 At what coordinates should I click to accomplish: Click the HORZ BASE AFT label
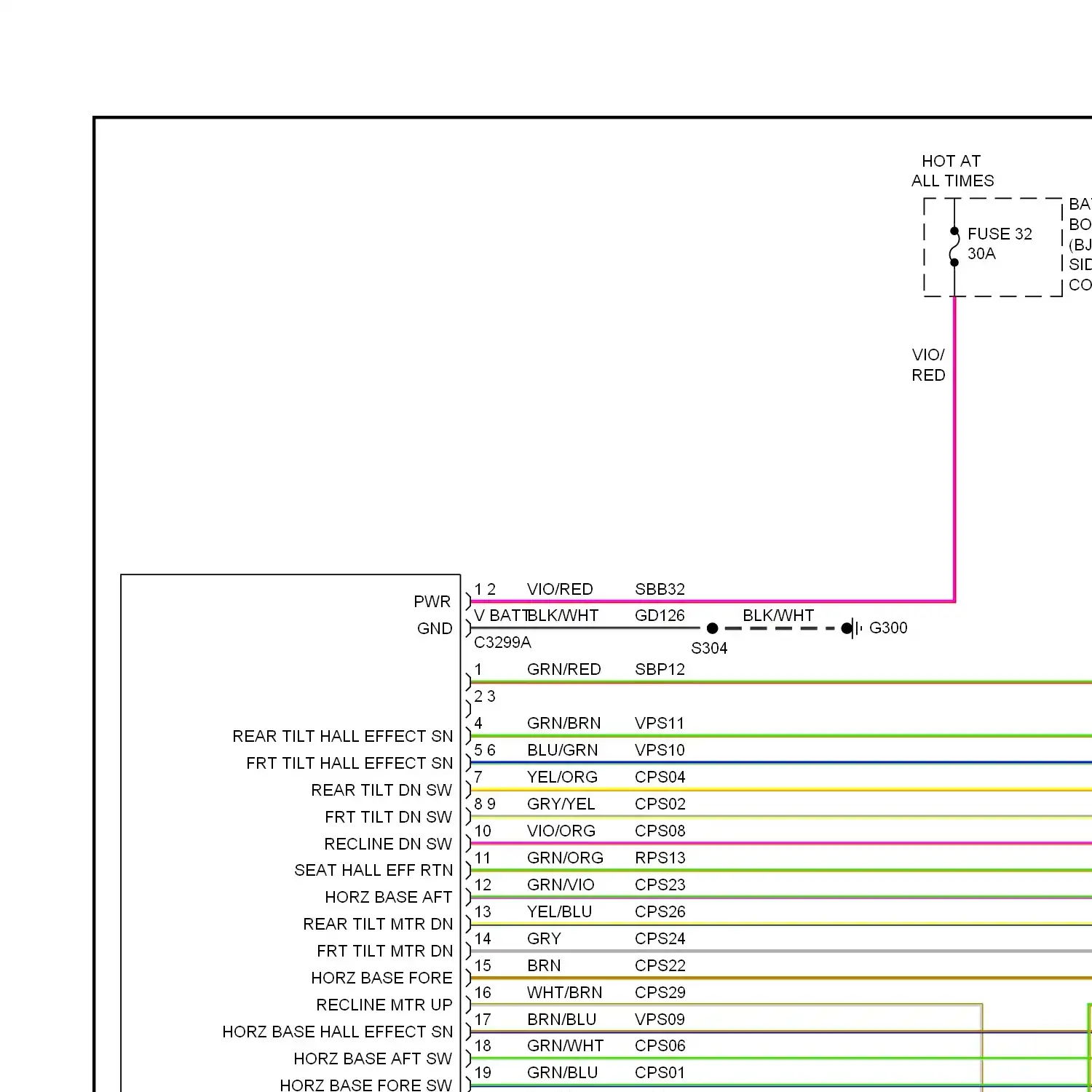click(x=389, y=897)
